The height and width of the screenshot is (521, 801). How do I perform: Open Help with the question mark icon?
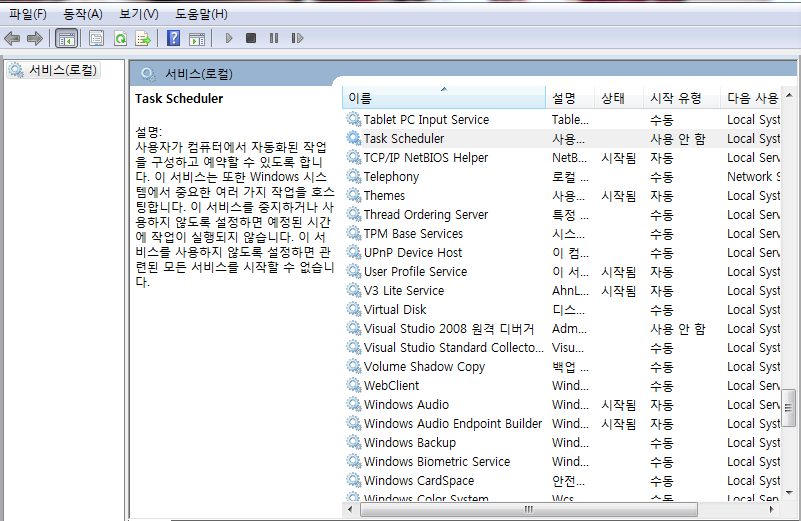pyautogui.click(x=174, y=38)
